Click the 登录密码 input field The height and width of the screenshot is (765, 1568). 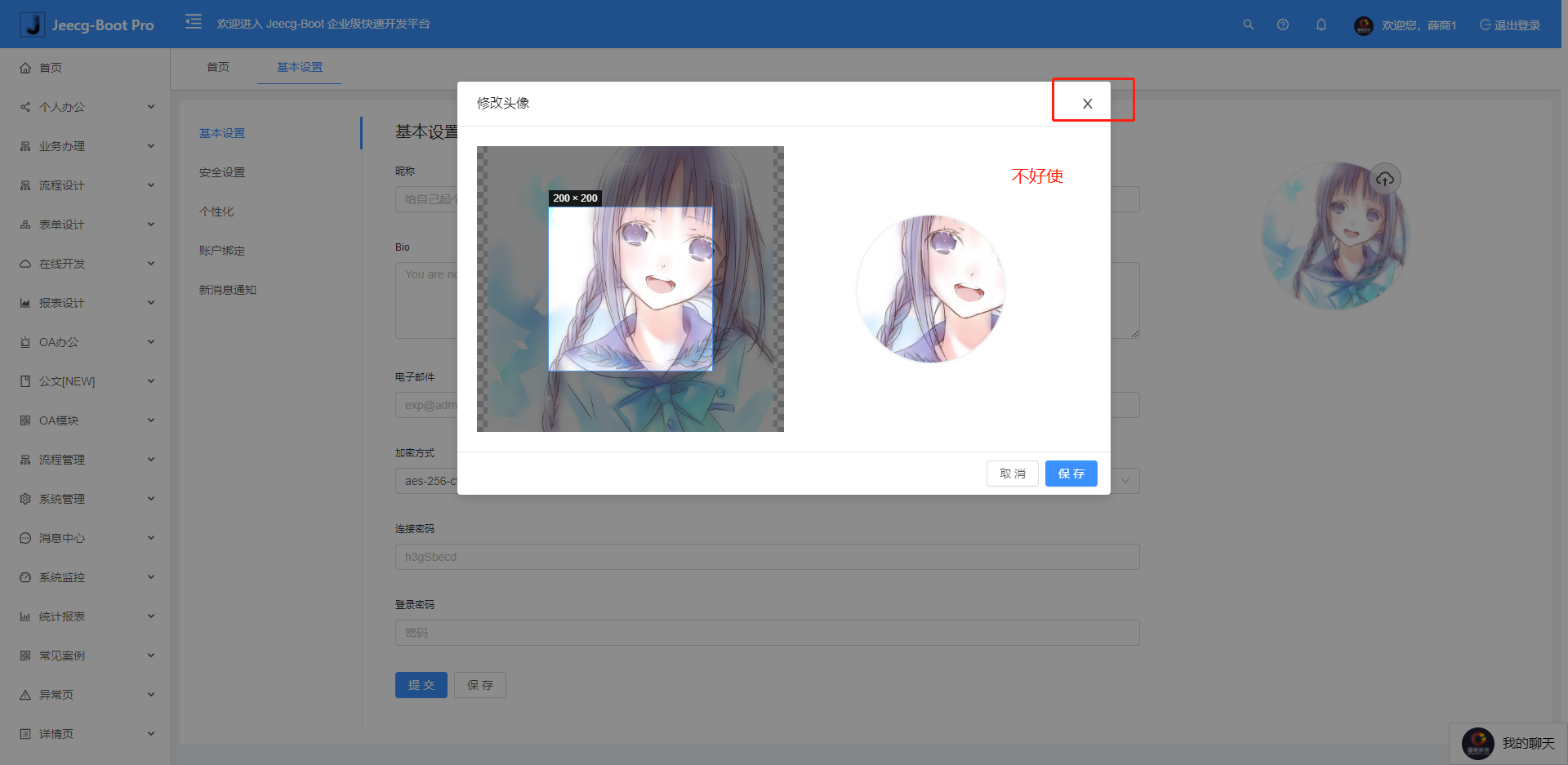tap(768, 633)
